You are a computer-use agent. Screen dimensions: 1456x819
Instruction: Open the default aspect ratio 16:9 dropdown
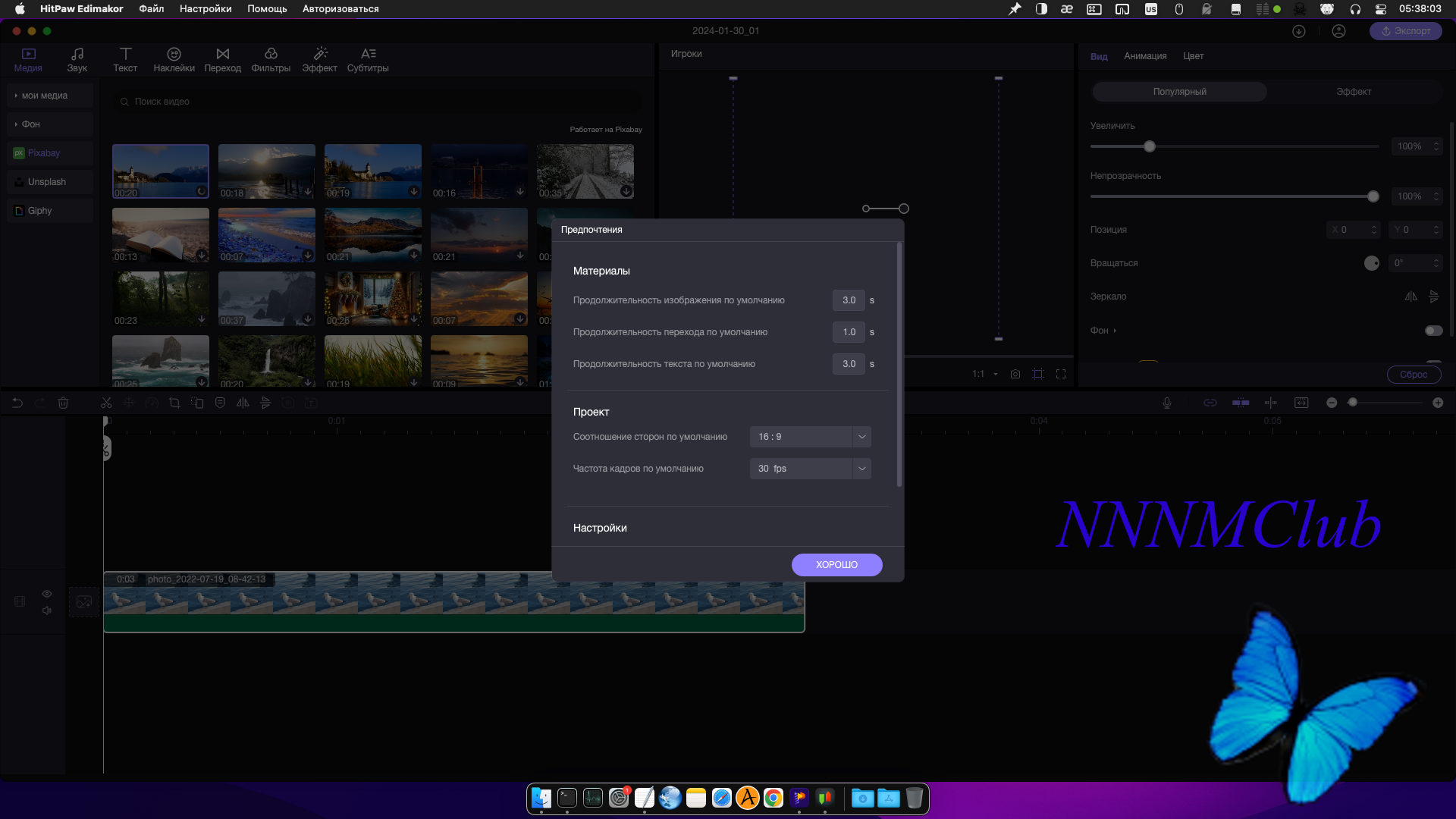tap(810, 437)
